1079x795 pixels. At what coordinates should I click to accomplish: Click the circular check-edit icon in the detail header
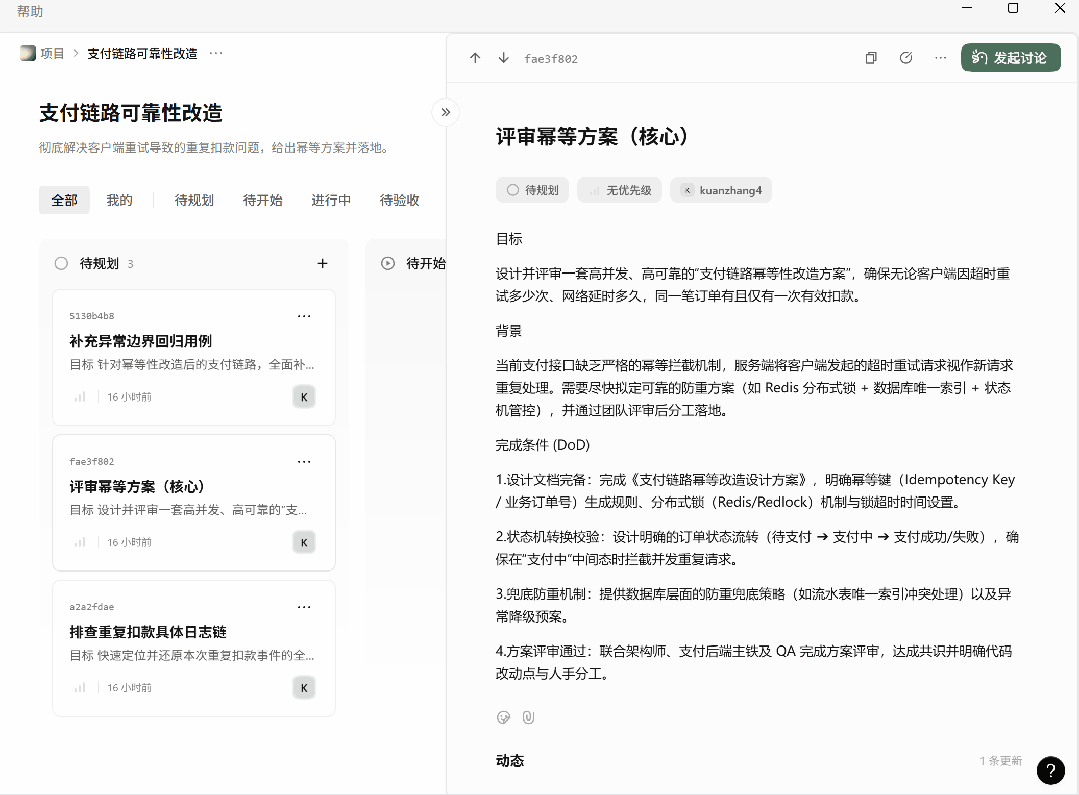[x=906, y=58]
